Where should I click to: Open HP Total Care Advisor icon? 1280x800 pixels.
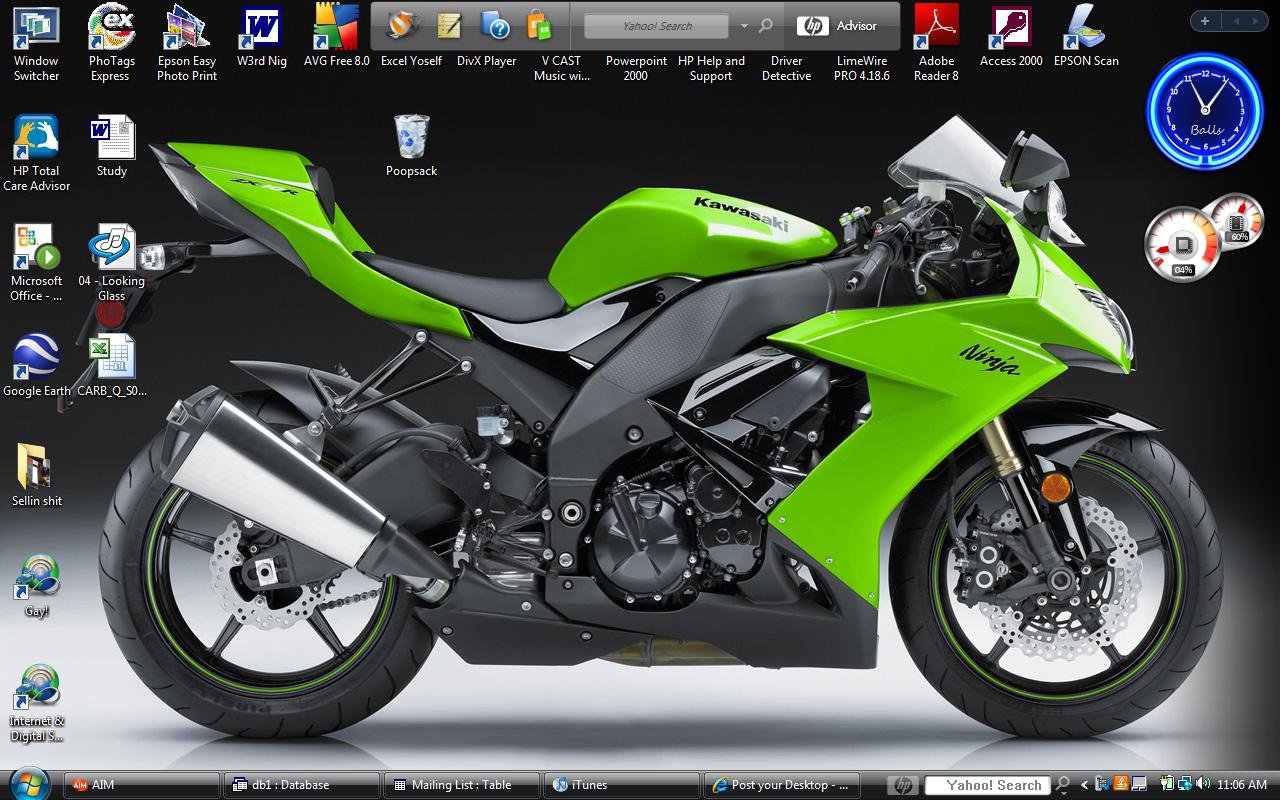pos(36,154)
